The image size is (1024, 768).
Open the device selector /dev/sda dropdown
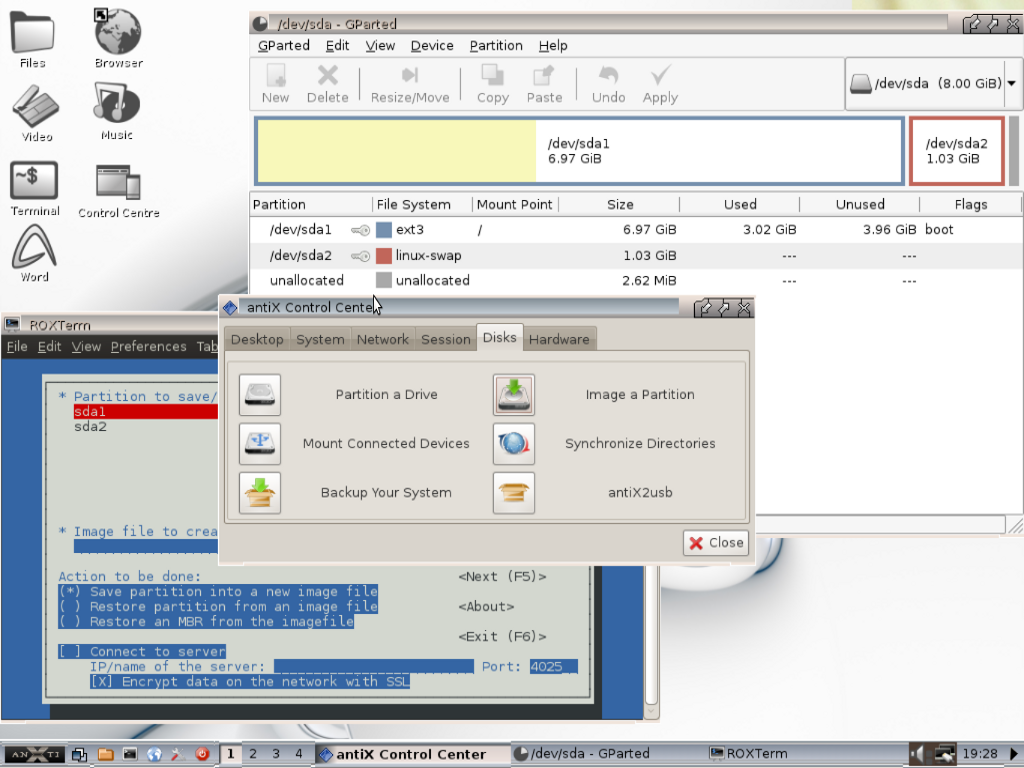(933, 84)
